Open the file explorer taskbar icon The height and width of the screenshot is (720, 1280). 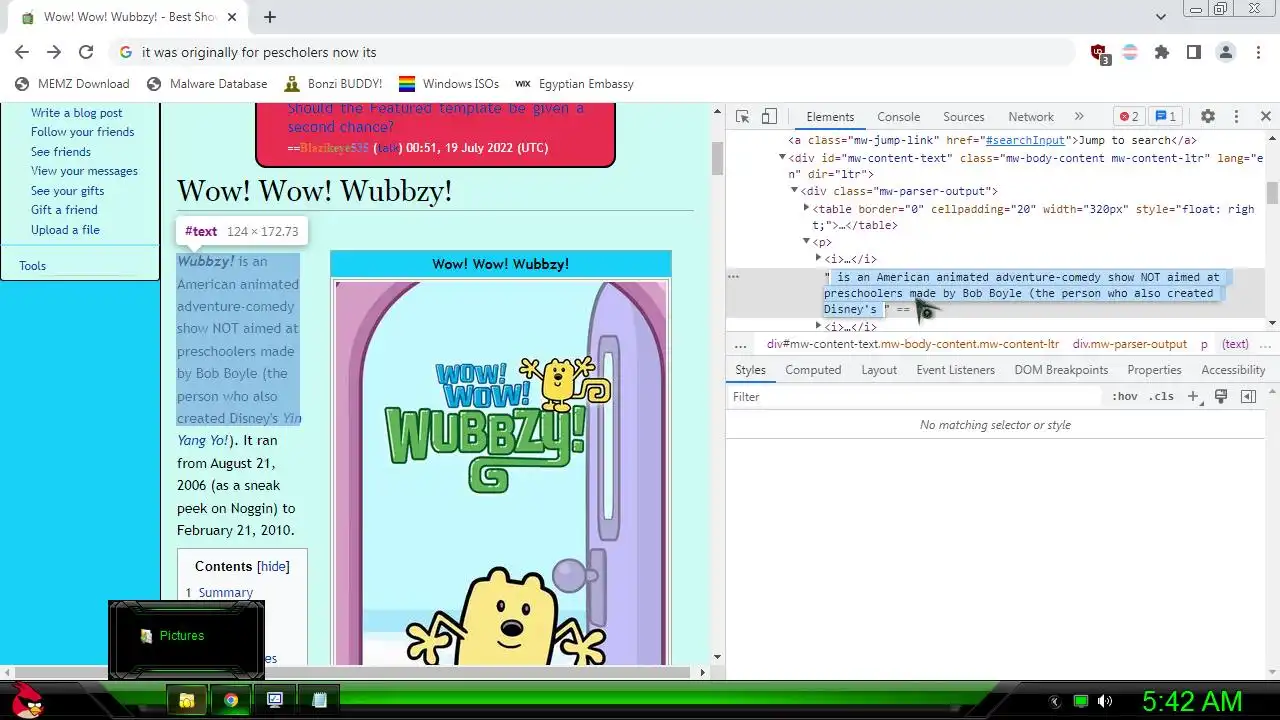[187, 700]
